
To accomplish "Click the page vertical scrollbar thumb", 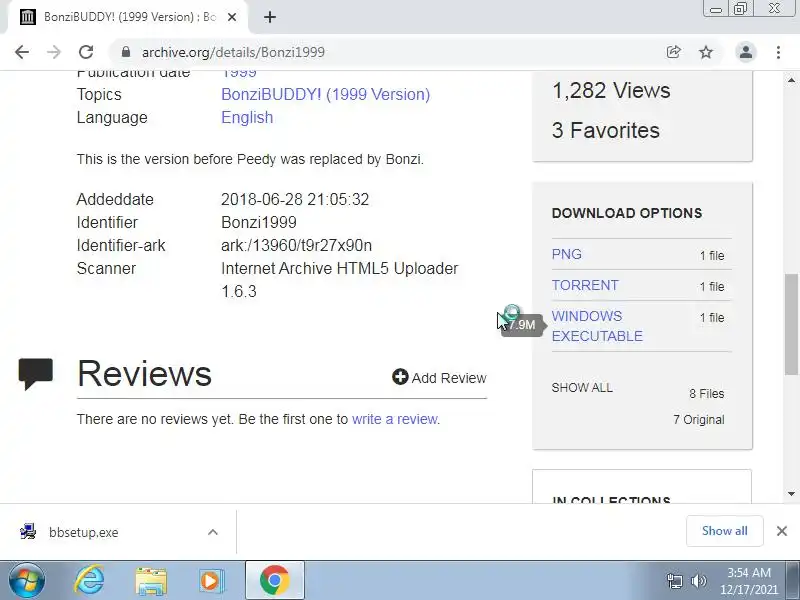I will click(x=791, y=324).
